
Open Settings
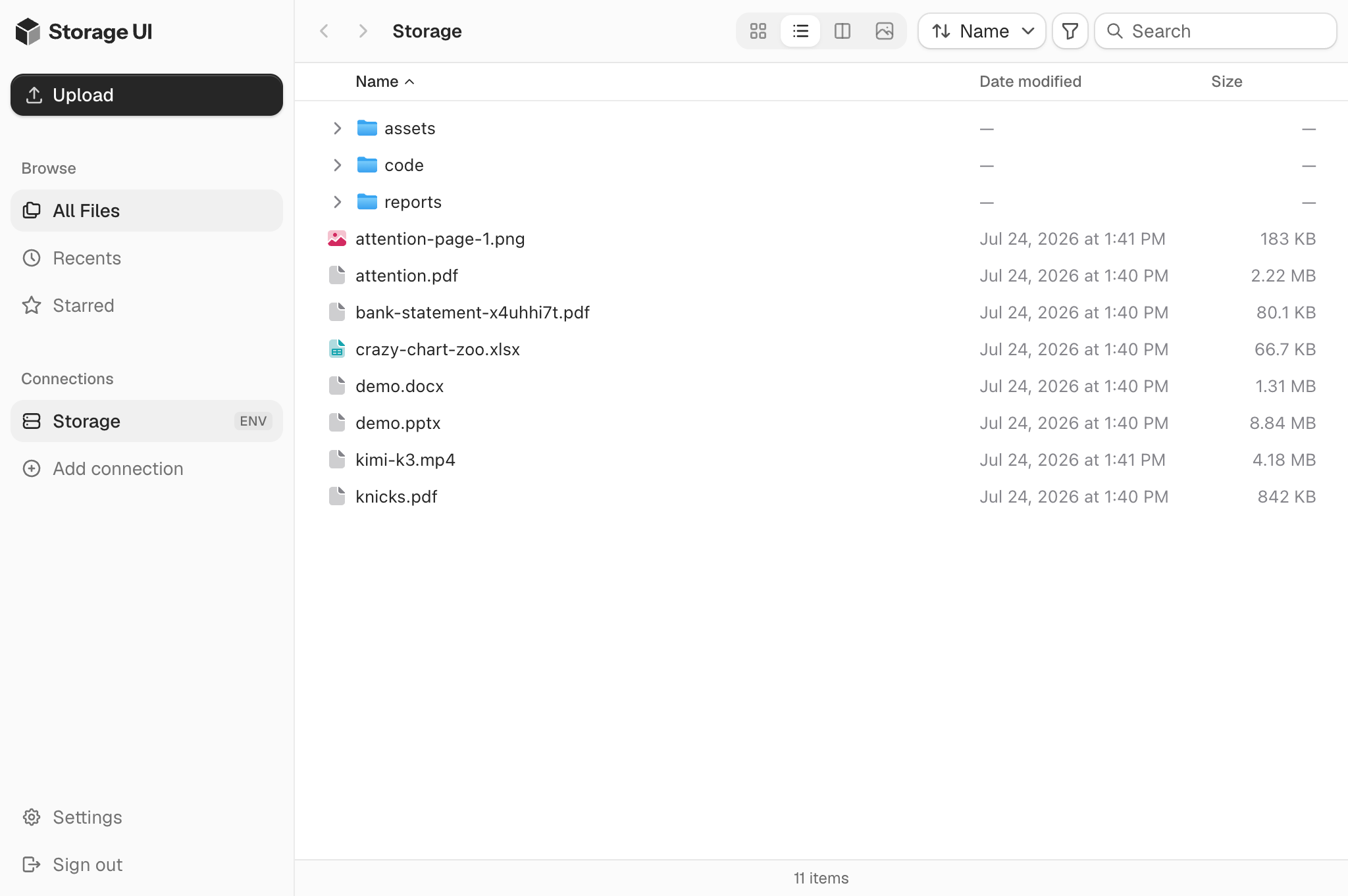coord(147,817)
